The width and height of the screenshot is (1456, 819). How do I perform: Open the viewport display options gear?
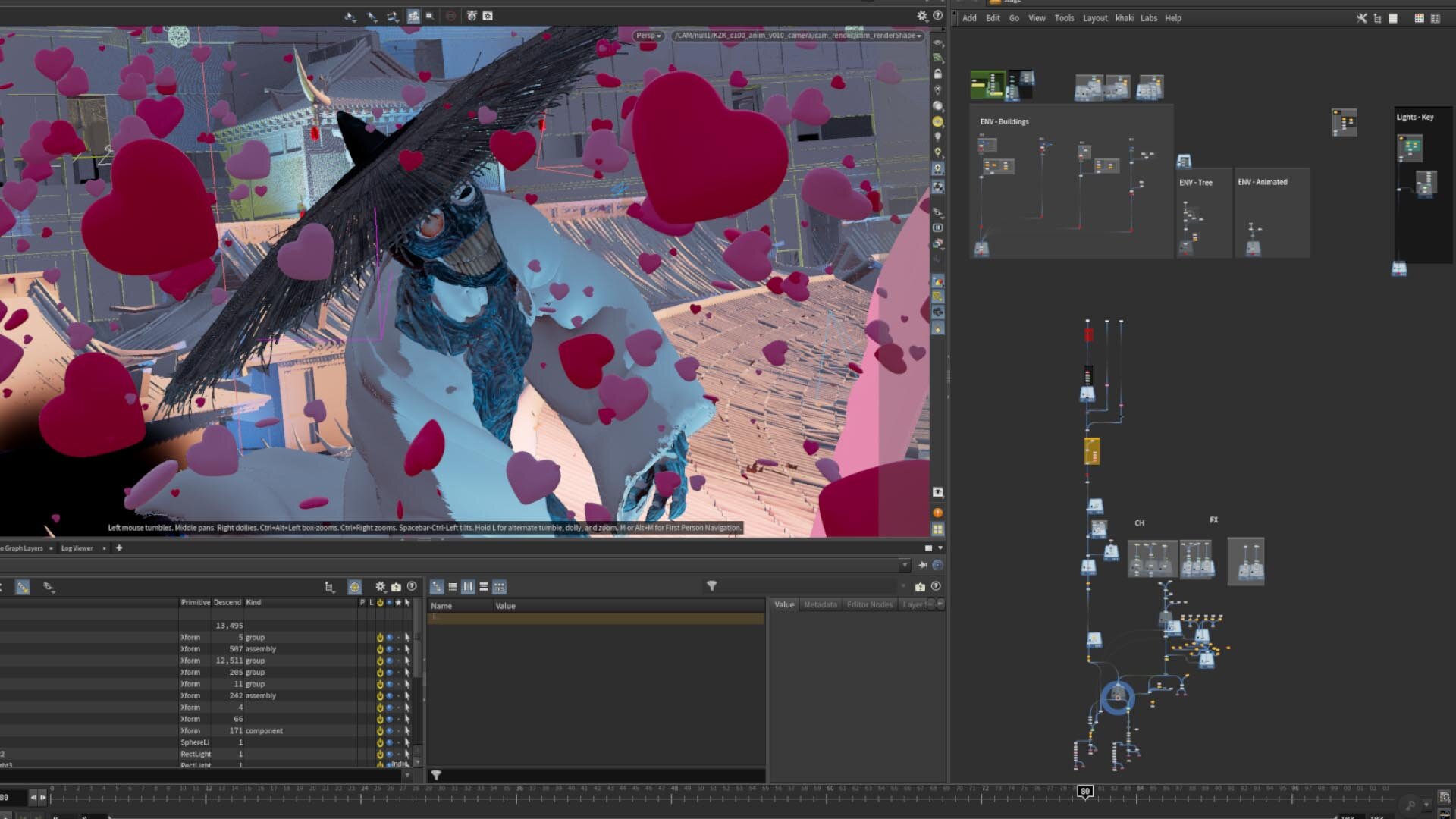[x=921, y=15]
